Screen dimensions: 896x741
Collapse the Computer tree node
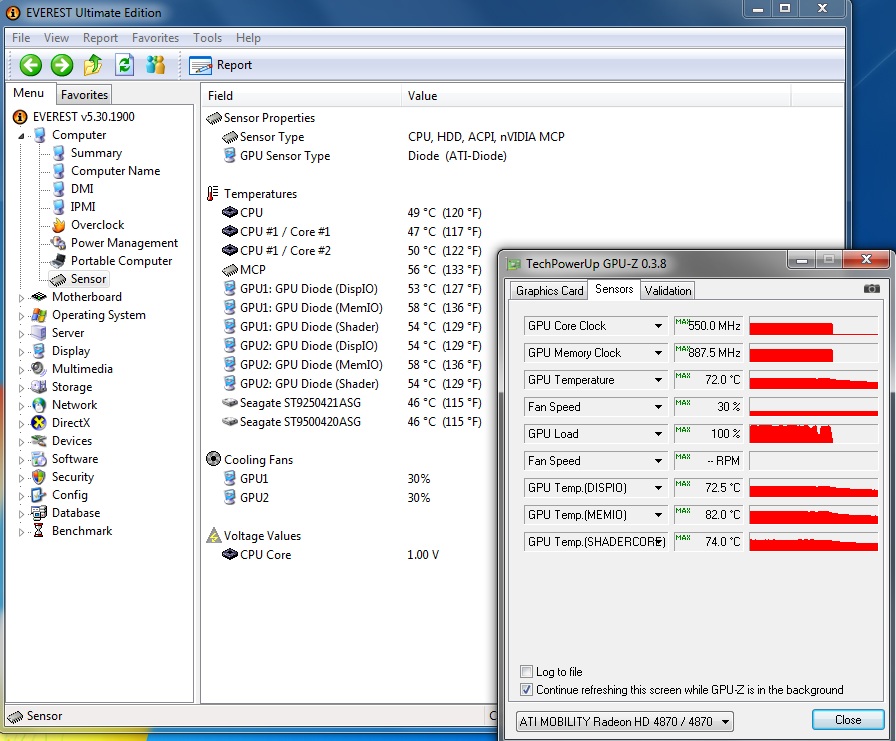(x=21, y=136)
